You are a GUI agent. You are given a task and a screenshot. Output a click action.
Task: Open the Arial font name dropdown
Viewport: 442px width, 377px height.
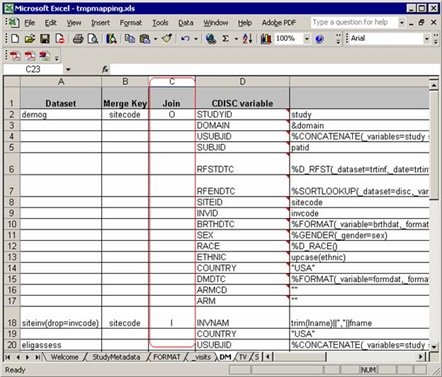coord(427,39)
